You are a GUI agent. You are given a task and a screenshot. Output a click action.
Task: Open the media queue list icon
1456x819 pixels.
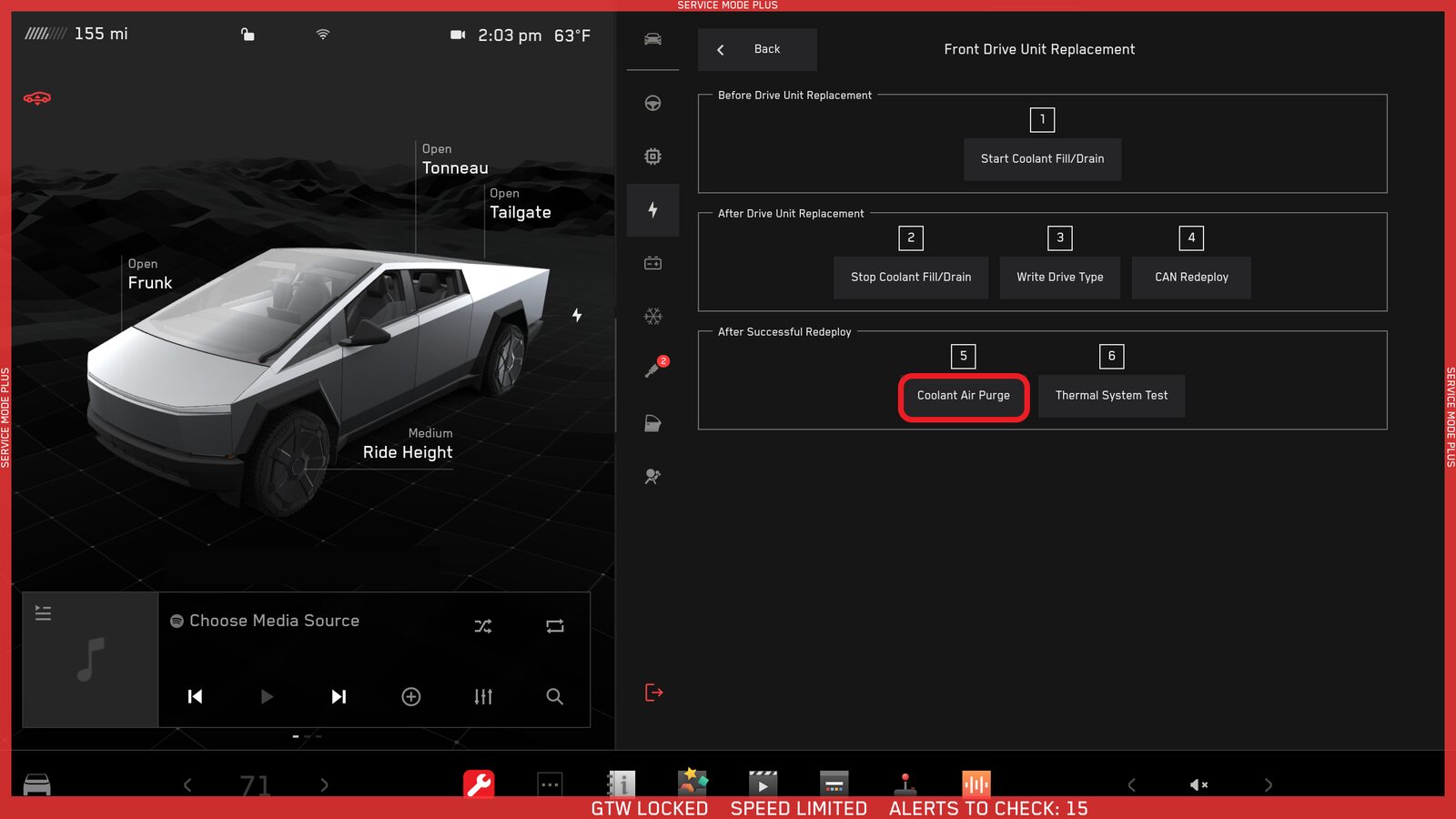43,613
